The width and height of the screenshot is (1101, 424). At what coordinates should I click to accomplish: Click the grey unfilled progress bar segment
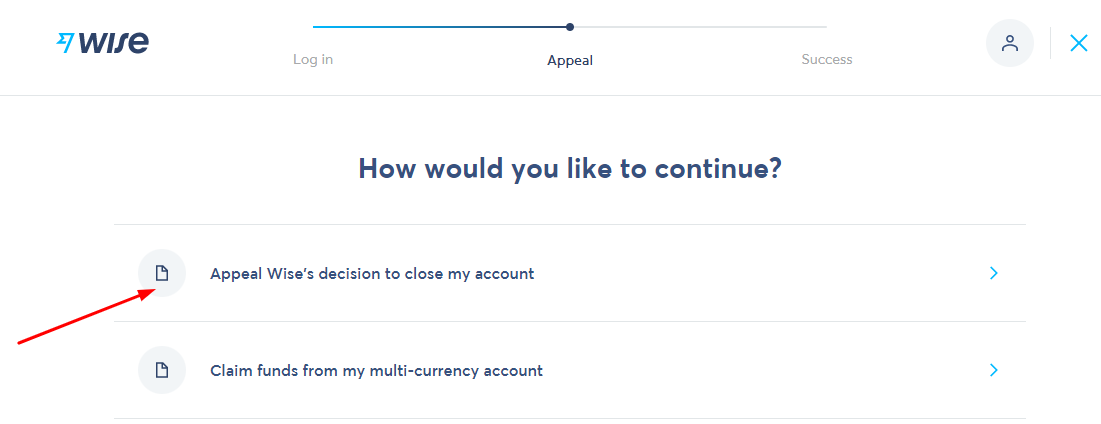point(700,27)
